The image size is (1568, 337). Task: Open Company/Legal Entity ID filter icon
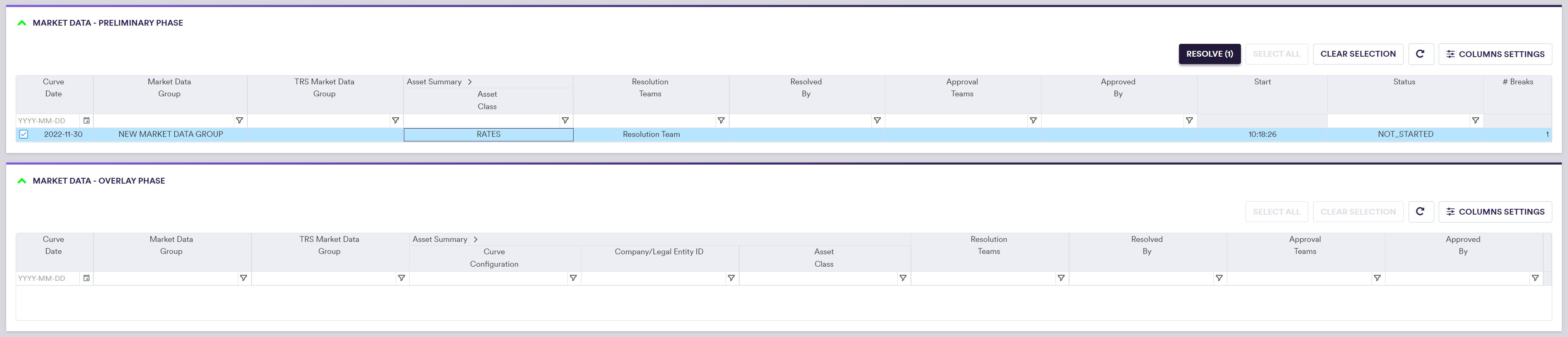click(x=731, y=278)
